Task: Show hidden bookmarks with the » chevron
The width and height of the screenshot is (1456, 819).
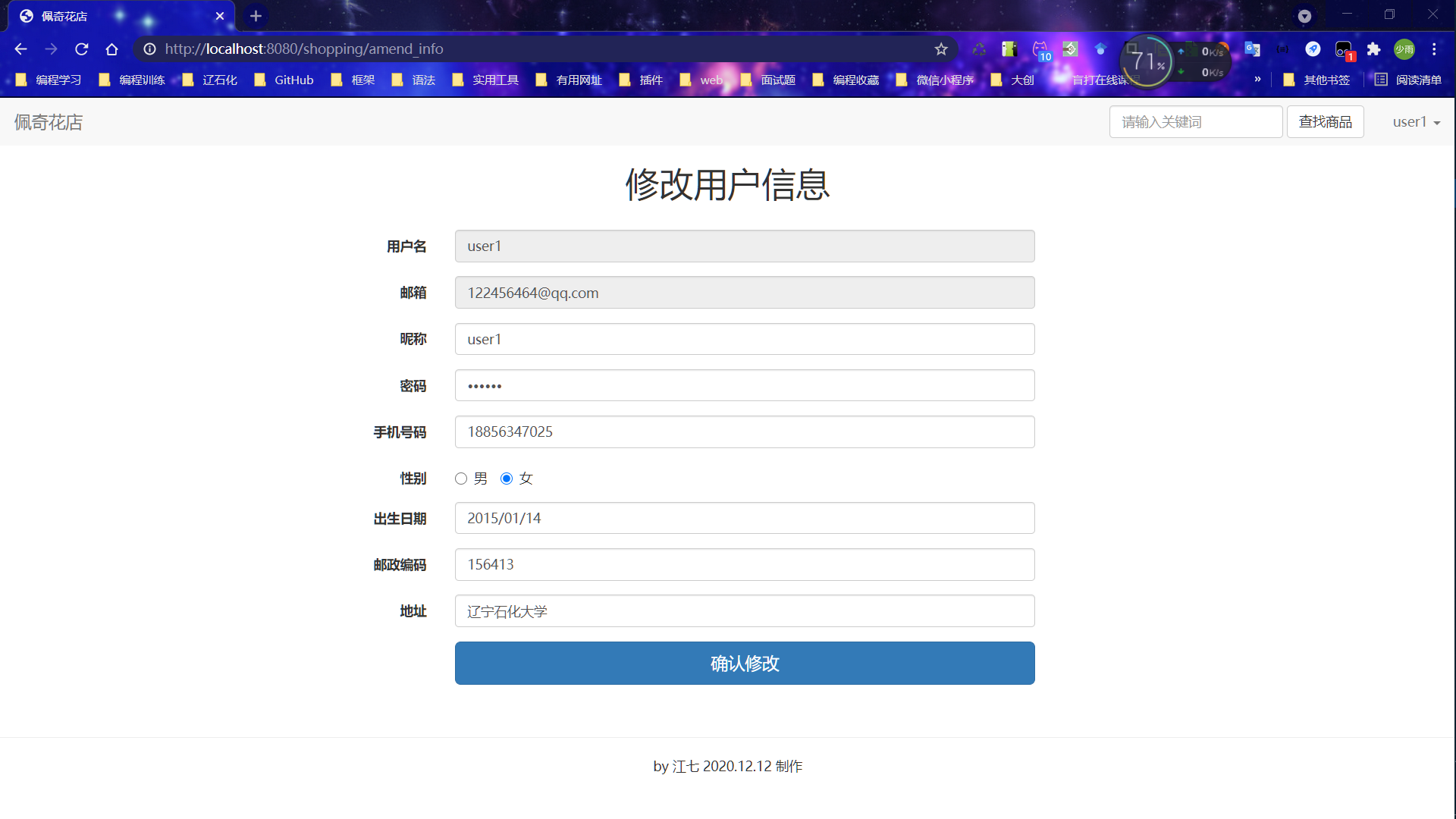Action: (x=1257, y=80)
